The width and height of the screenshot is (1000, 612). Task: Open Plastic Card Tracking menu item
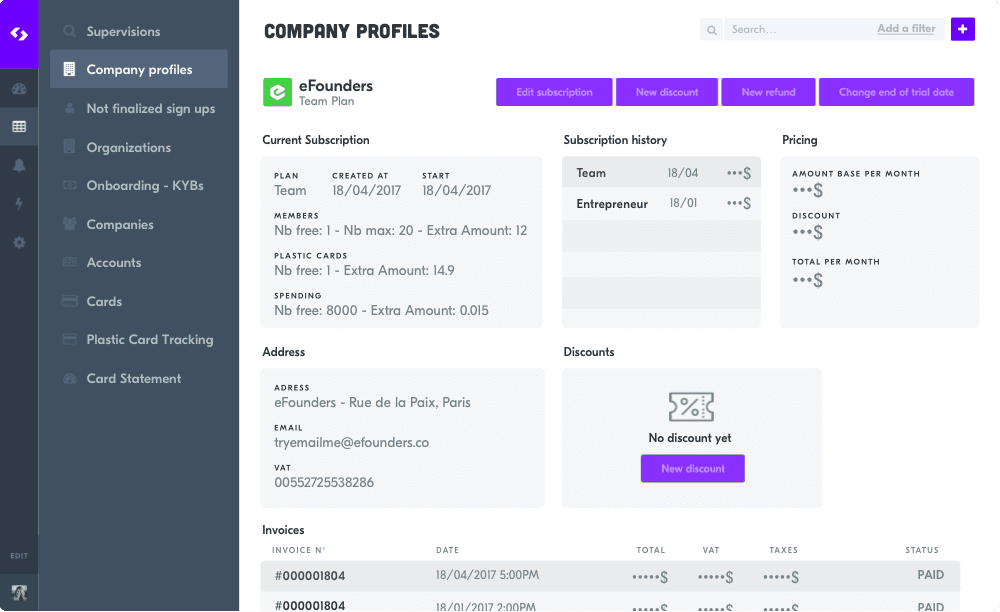(x=150, y=340)
